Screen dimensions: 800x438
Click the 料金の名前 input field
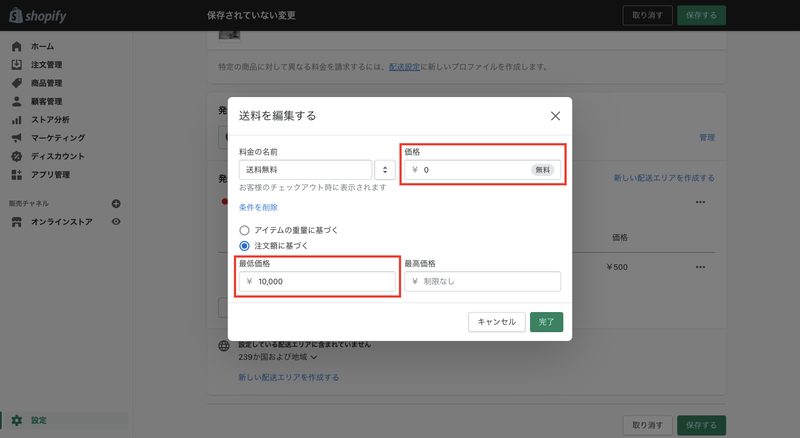(305, 169)
